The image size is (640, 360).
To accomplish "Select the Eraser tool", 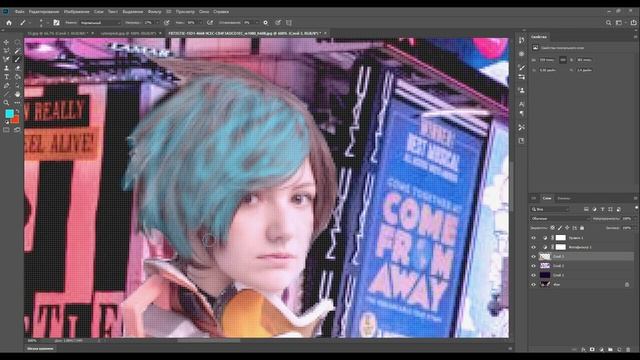I will pyautogui.click(x=17, y=68).
